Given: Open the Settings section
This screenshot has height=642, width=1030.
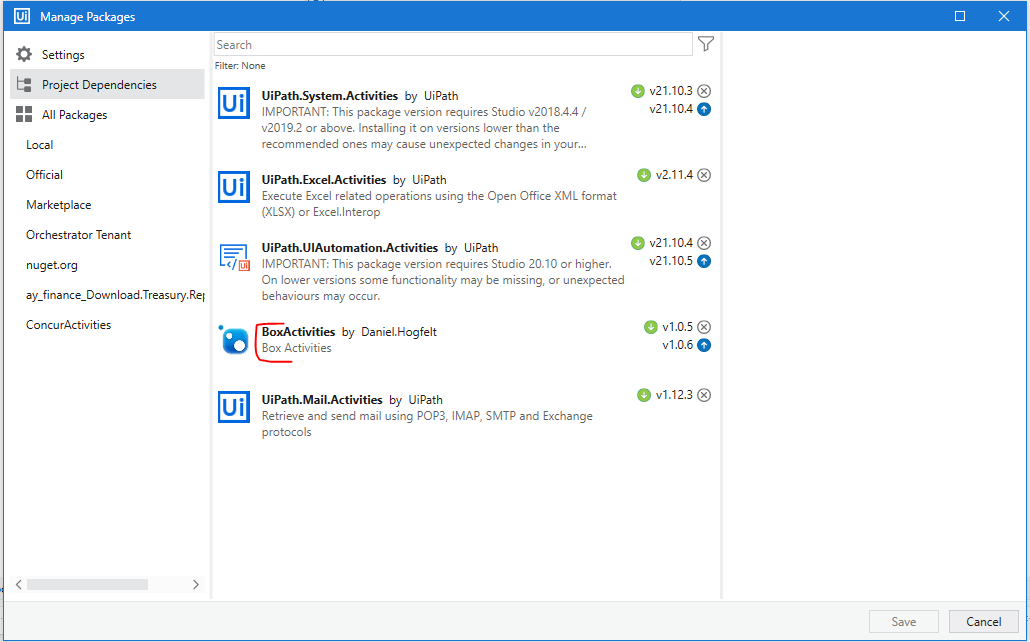Looking at the screenshot, I should [107, 55].
